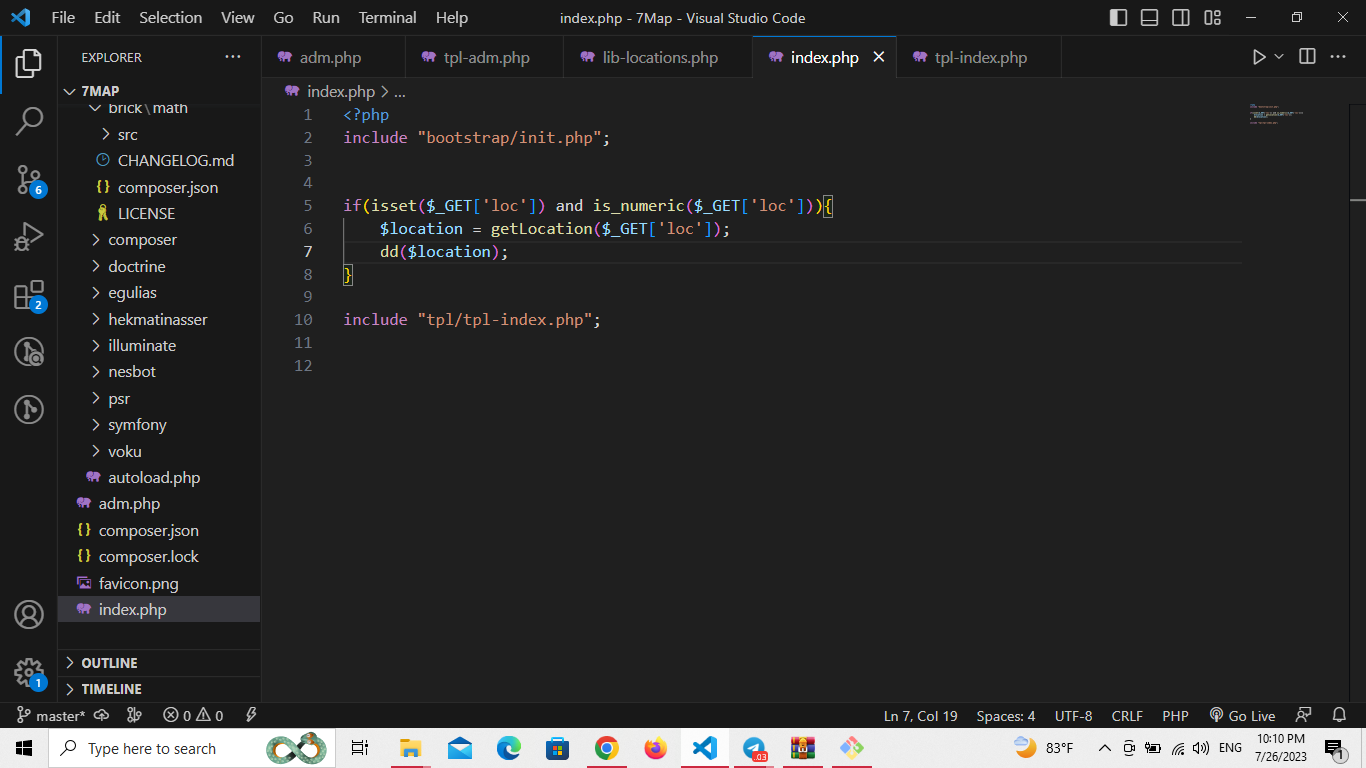
Task: Toggle Panel layout button in title bar
Action: click(1150, 18)
